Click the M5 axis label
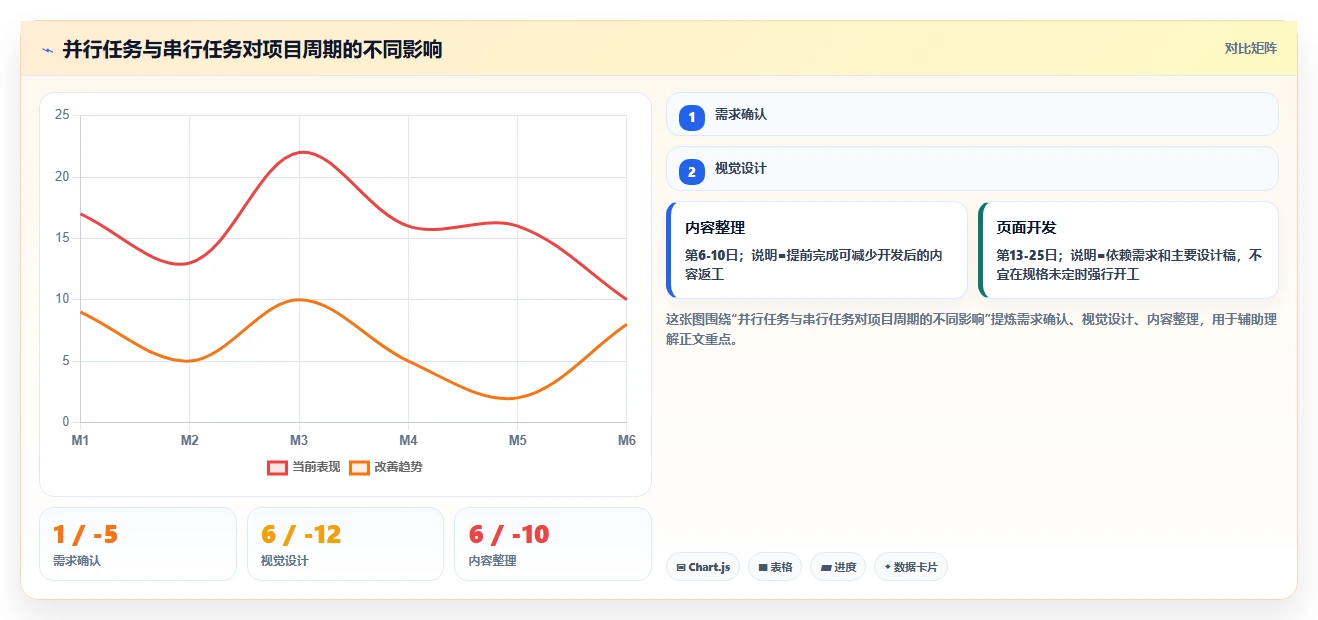The image size is (1318, 620). tap(517, 440)
